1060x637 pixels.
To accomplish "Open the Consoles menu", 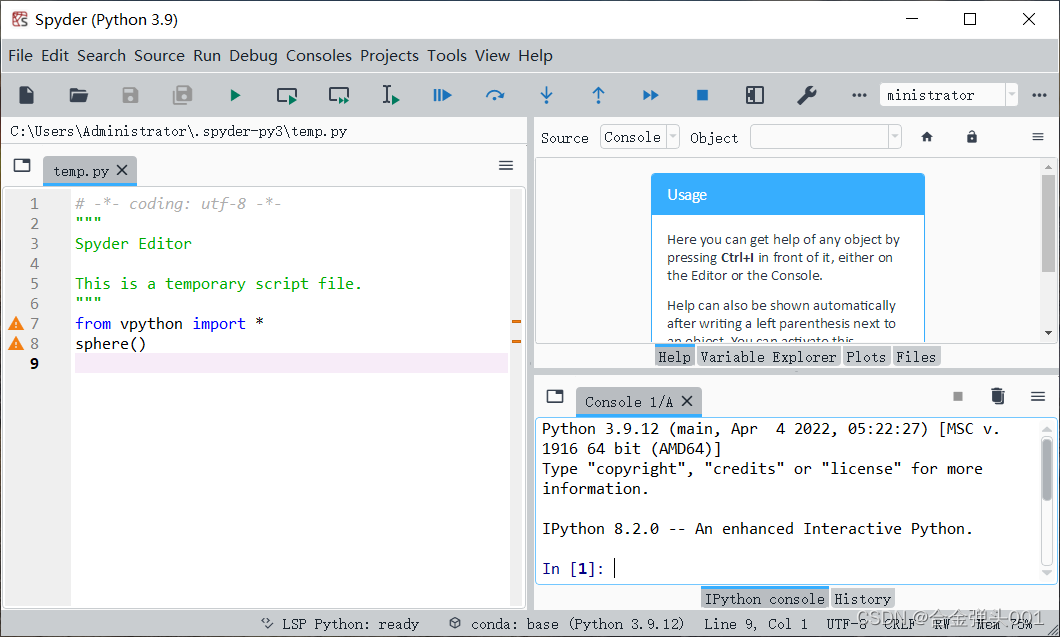I will click(x=318, y=55).
